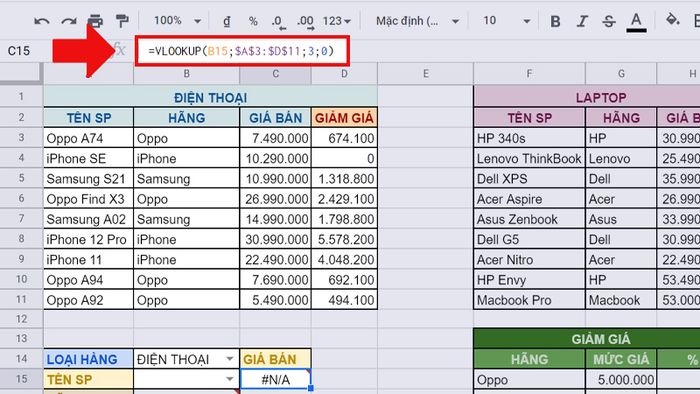Click the GIẢM GIÁ orange header cell
This screenshot has height=394, width=700.
pyautogui.click(x=344, y=118)
